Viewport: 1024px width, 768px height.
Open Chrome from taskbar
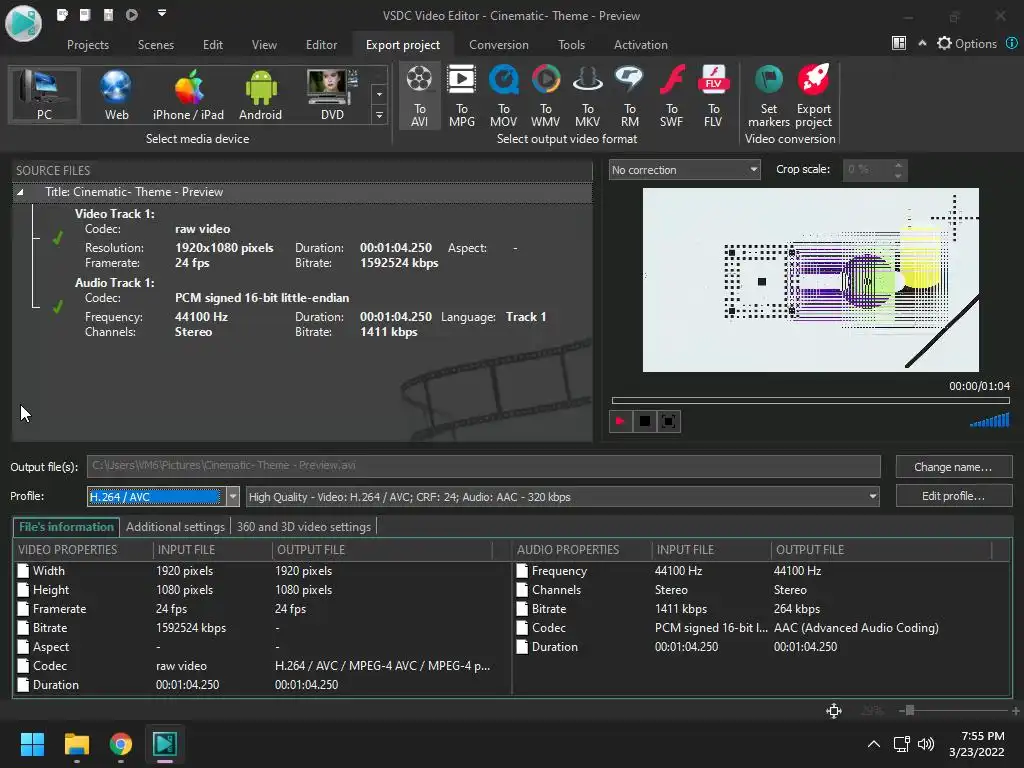point(121,744)
